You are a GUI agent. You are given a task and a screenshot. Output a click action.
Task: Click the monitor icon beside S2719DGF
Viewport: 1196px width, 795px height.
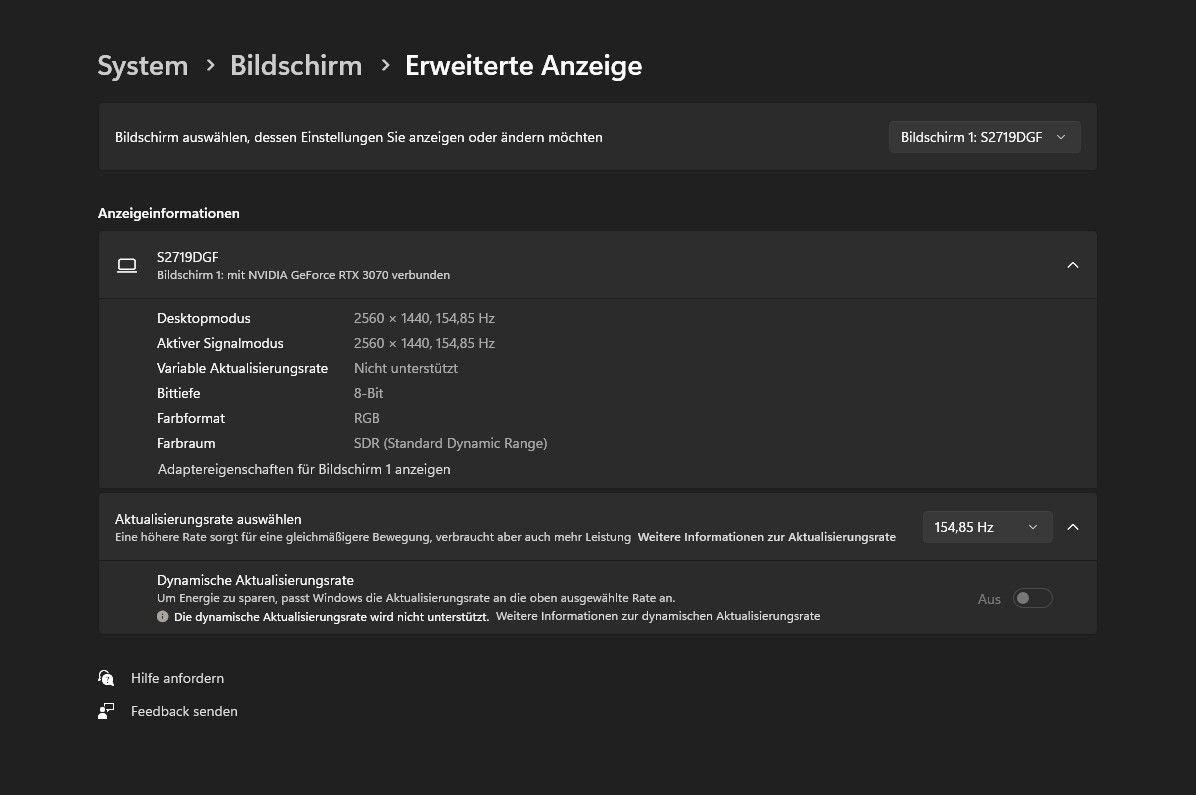(126, 265)
